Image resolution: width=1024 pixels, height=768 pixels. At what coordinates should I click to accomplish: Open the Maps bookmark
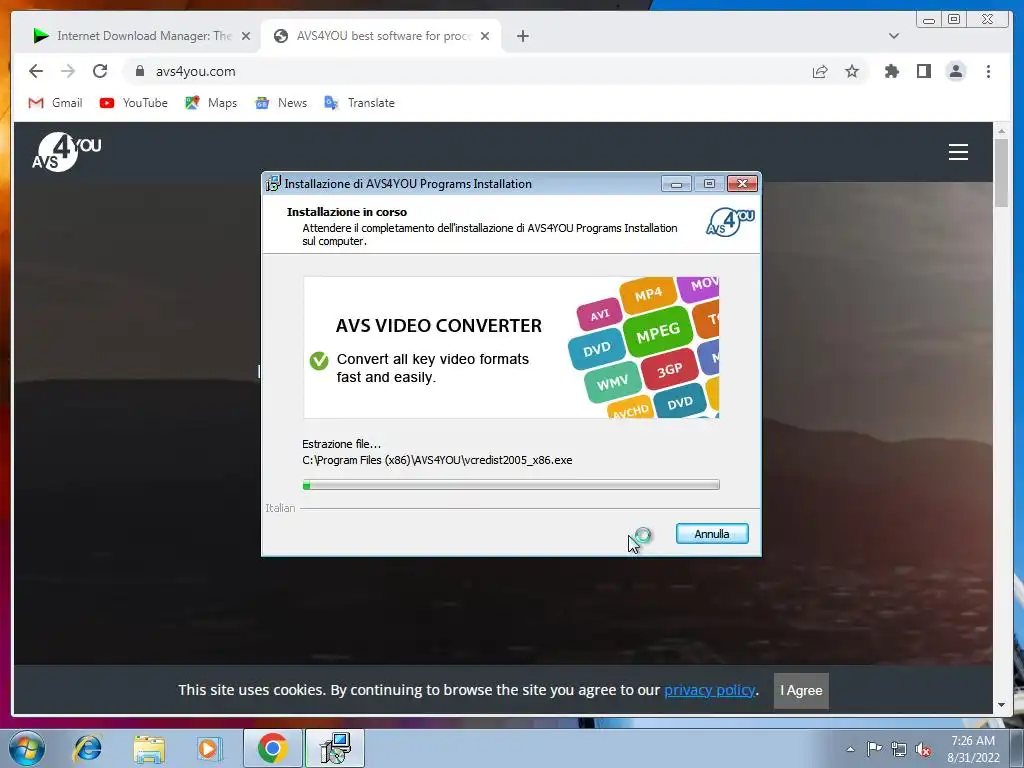tap(211, 103)
